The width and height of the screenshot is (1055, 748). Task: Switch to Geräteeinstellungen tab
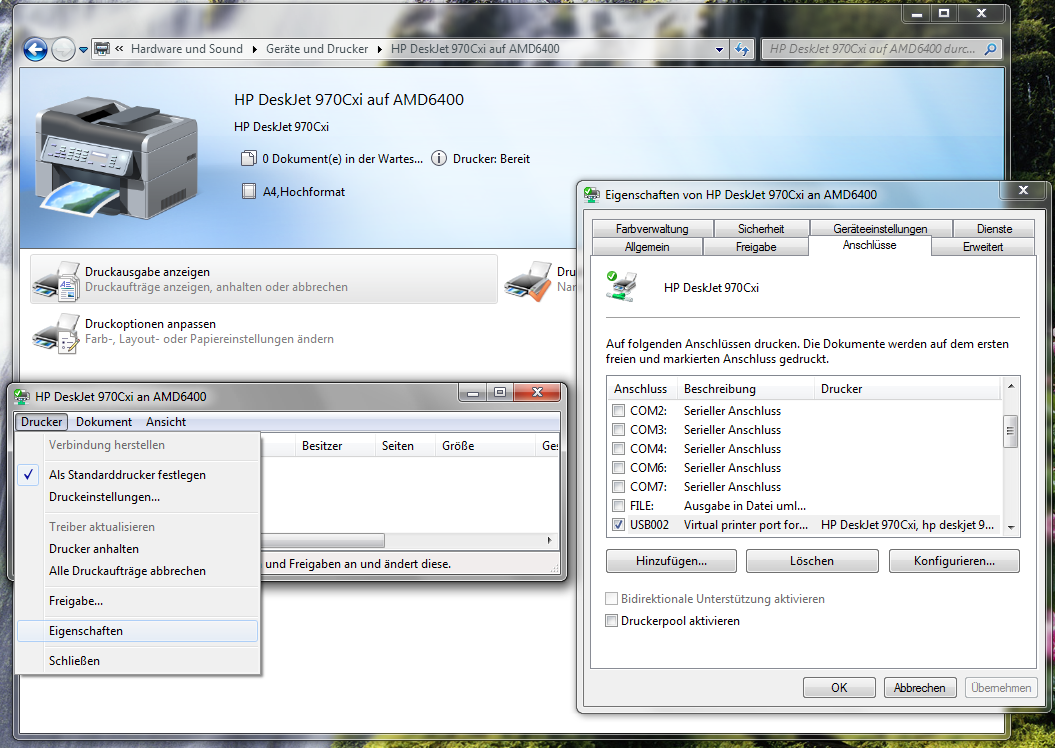880,229
